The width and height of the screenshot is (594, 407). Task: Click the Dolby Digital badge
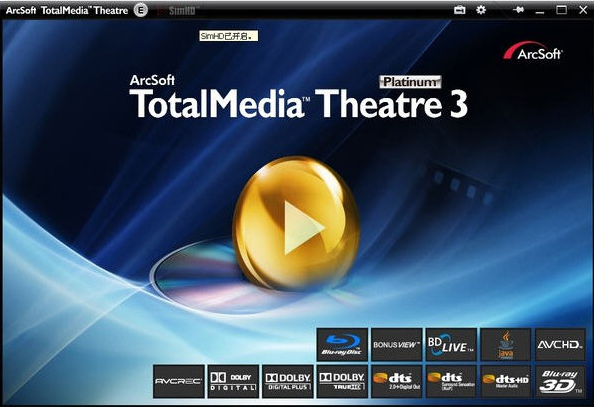tap(233, 381)
